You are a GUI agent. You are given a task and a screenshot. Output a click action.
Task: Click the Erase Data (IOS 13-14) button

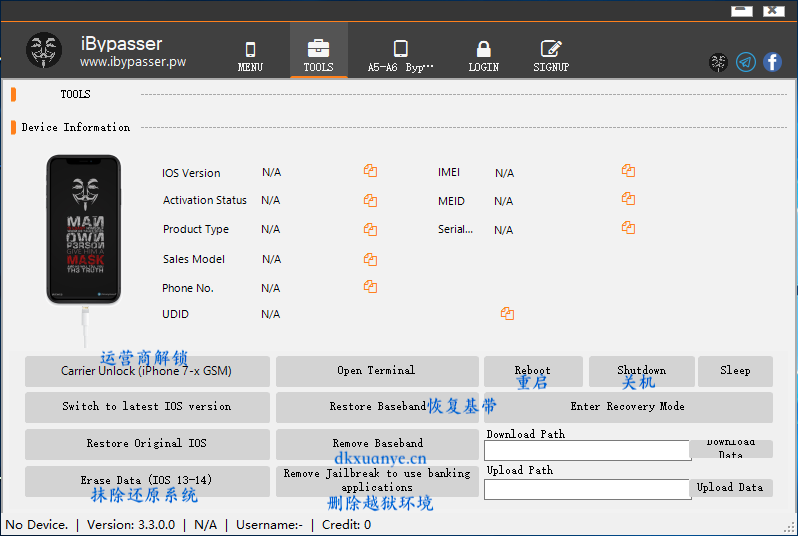click(147, 481)
